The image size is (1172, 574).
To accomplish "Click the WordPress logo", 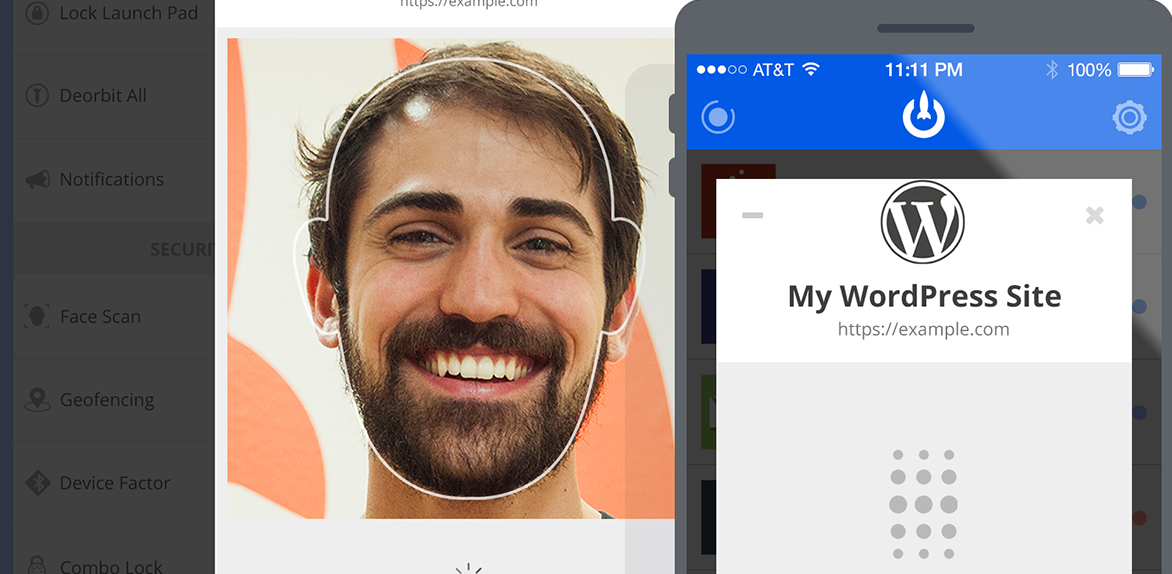I will (x=922, y=222).
